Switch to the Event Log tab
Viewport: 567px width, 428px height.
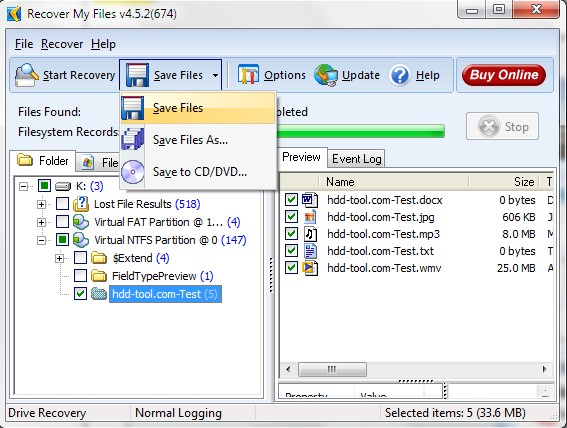click(357, 159)
